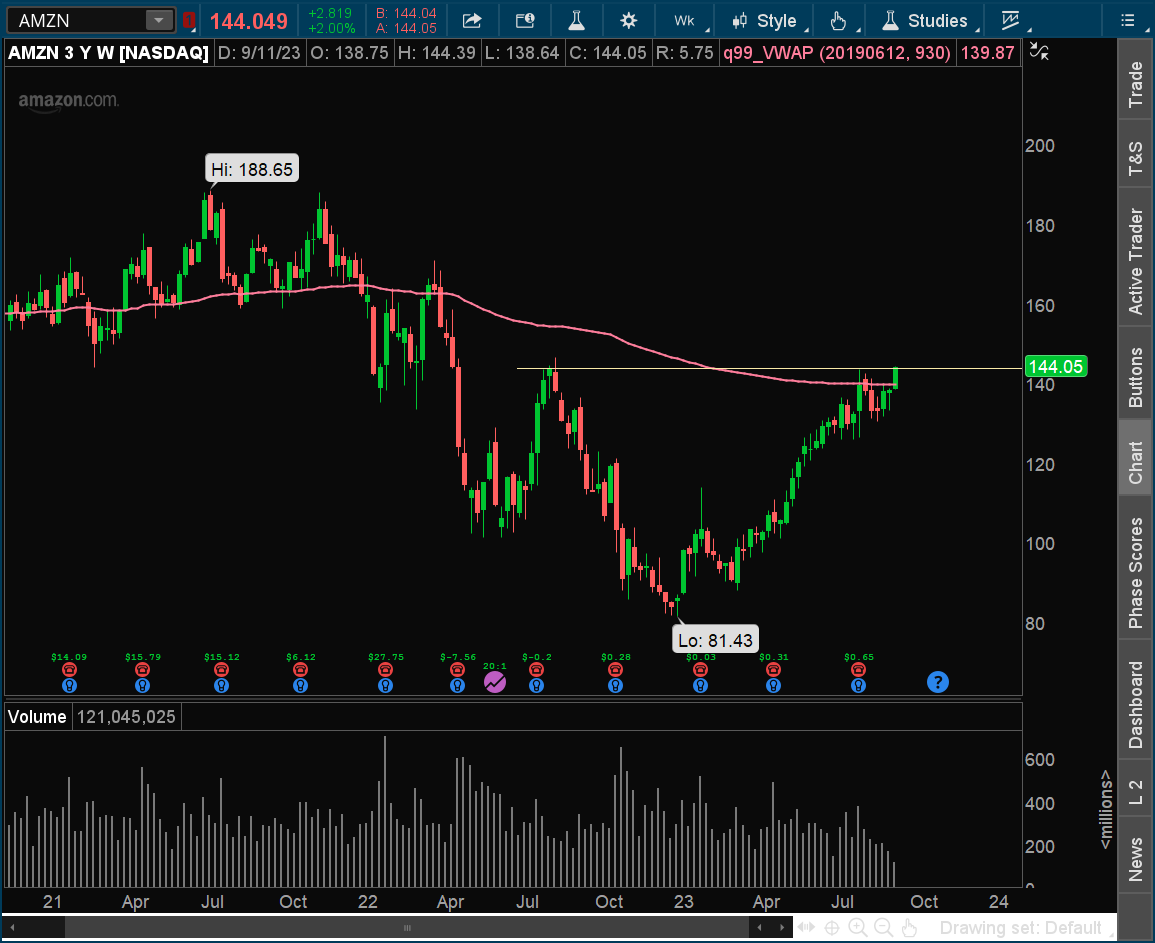
Task: Click the earnings phone icon for $0.65
Action: 858,670
